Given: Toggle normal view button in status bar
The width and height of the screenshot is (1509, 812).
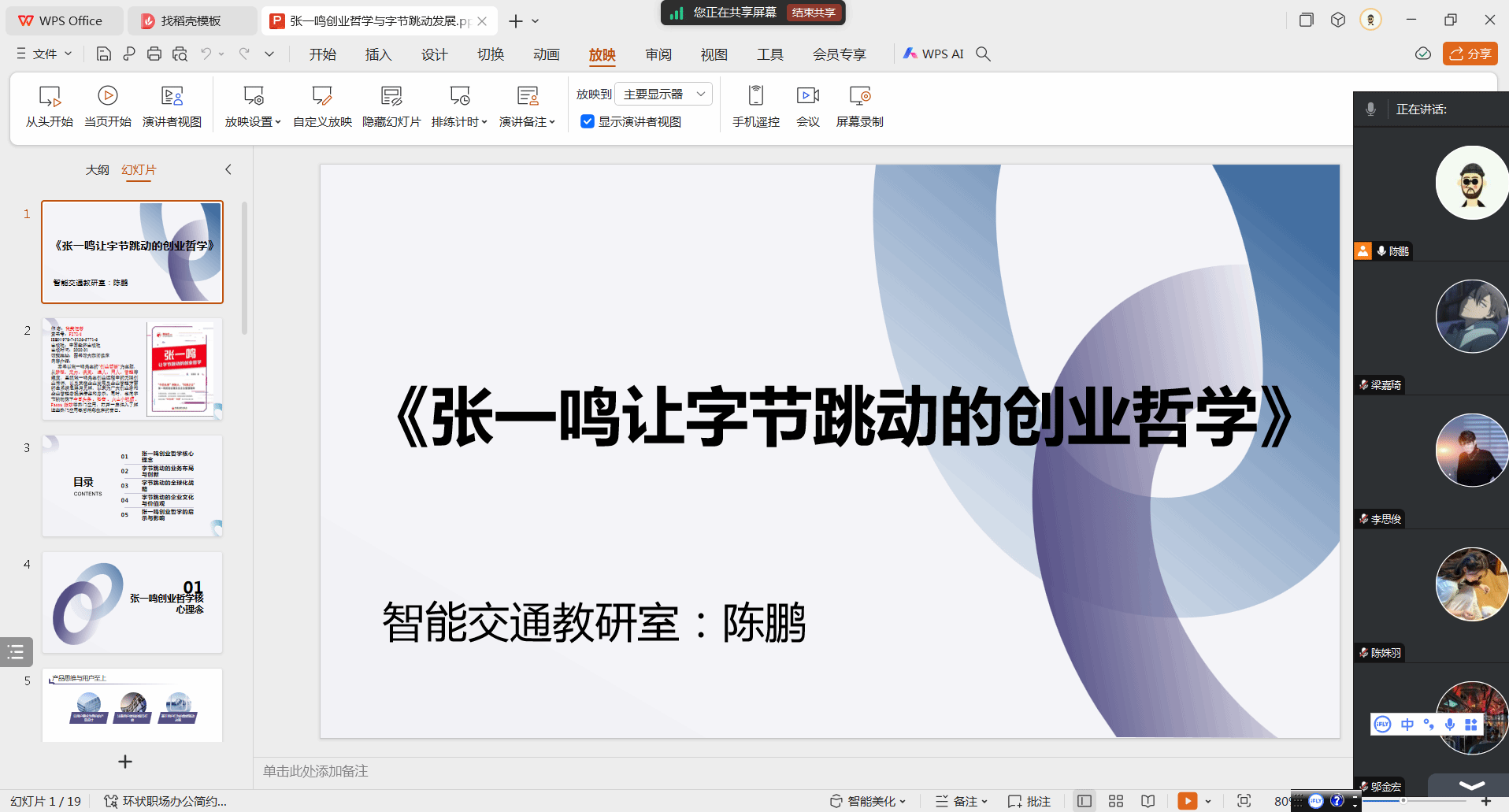Looking at the screenshot, I should (1084, 801).
